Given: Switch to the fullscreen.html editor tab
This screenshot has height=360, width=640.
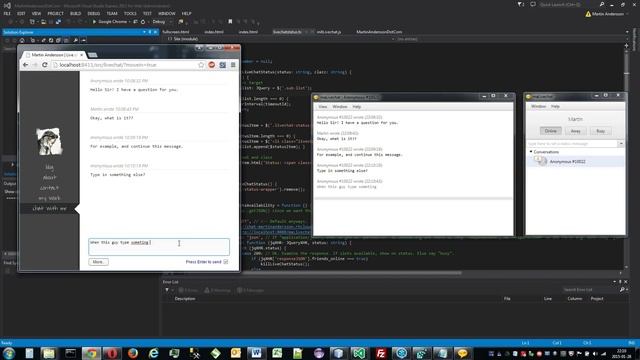Looking at the screenshot, I should pyautogui.click(x=176, y=32).
